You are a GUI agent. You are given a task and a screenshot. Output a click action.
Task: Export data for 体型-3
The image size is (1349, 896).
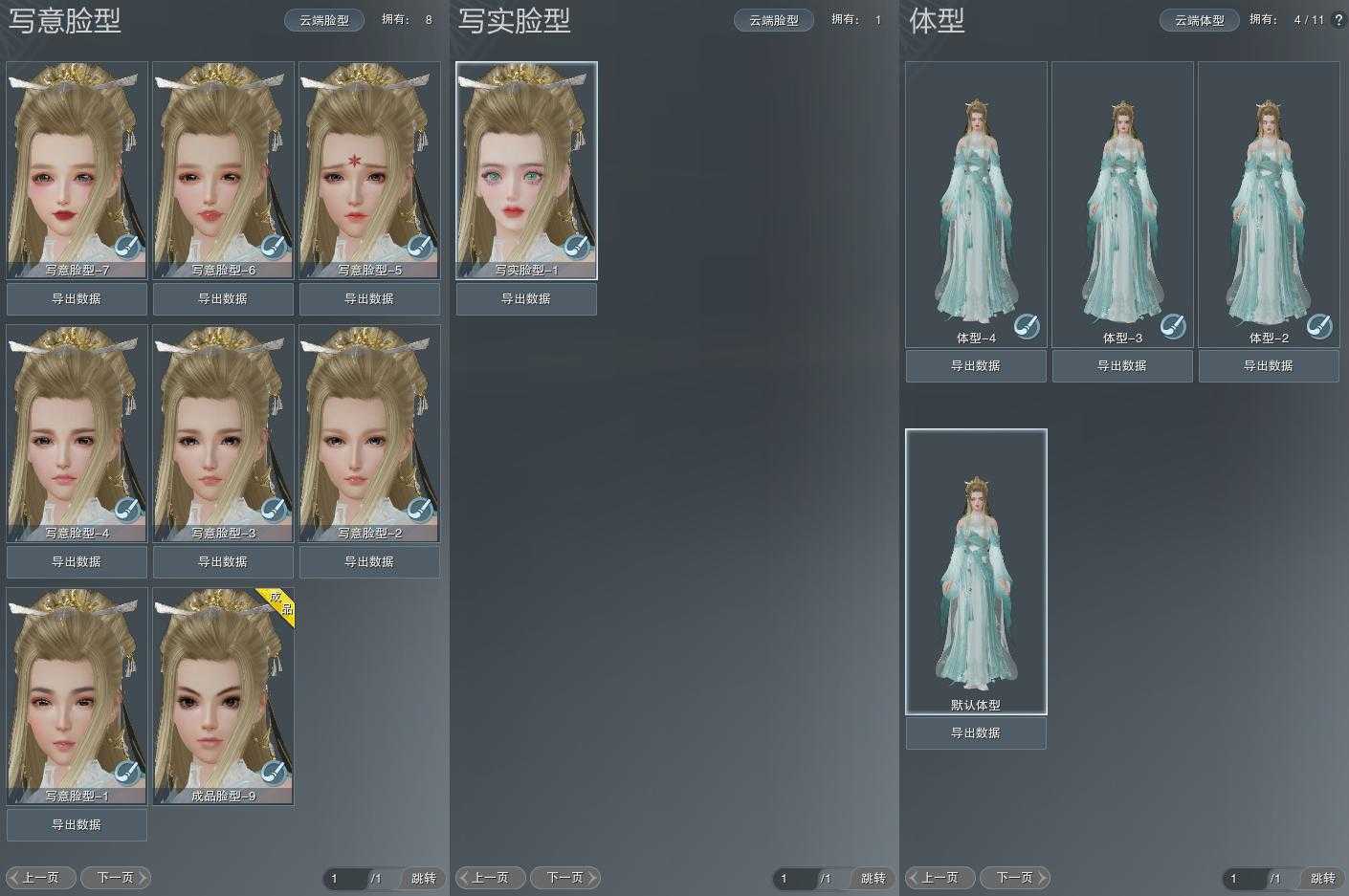click(x=1122, y=366)
